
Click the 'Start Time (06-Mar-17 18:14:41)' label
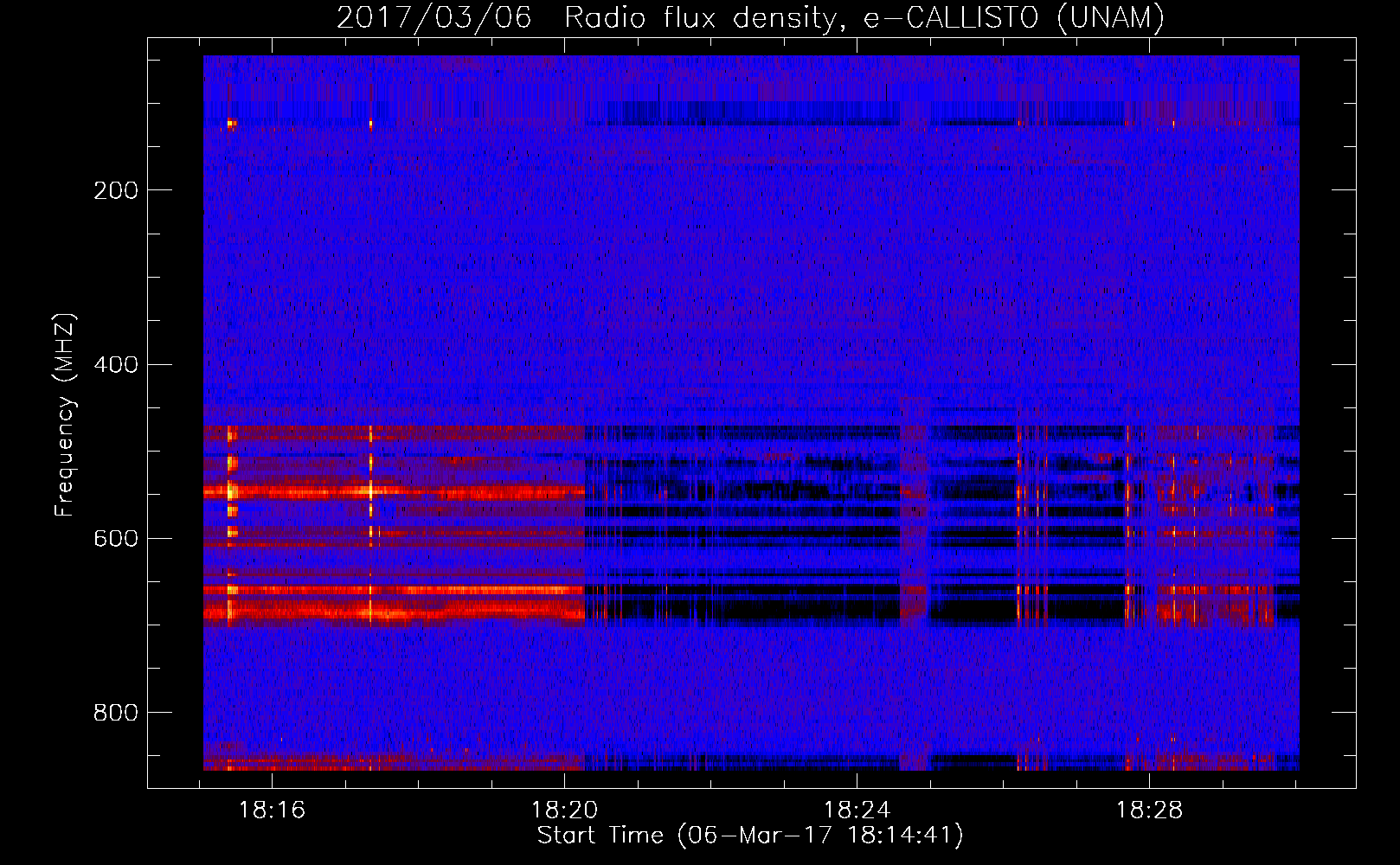(750, 836)
